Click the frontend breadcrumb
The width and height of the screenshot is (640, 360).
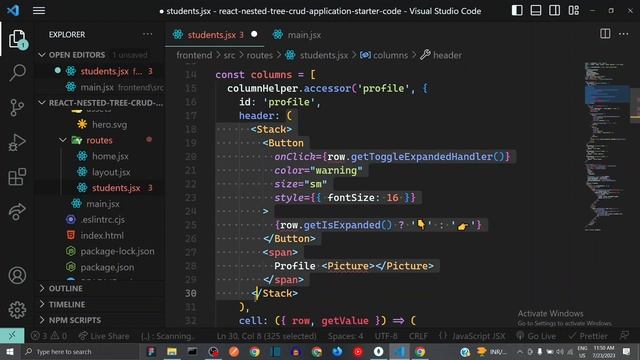pyautogui.click(x=194, y=55)
